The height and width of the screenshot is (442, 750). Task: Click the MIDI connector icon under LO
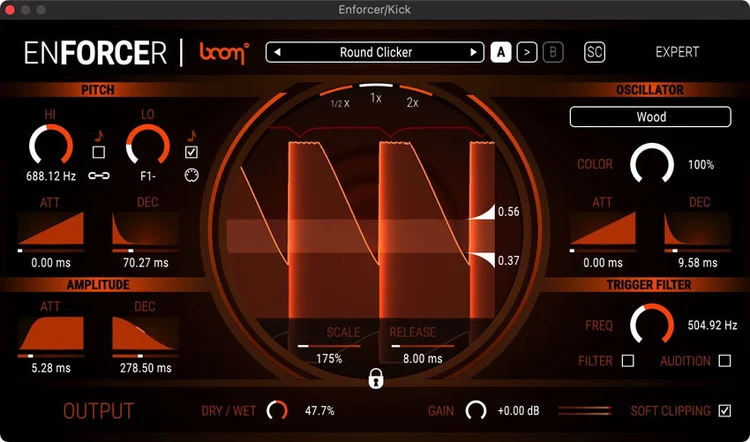[191, 176]
